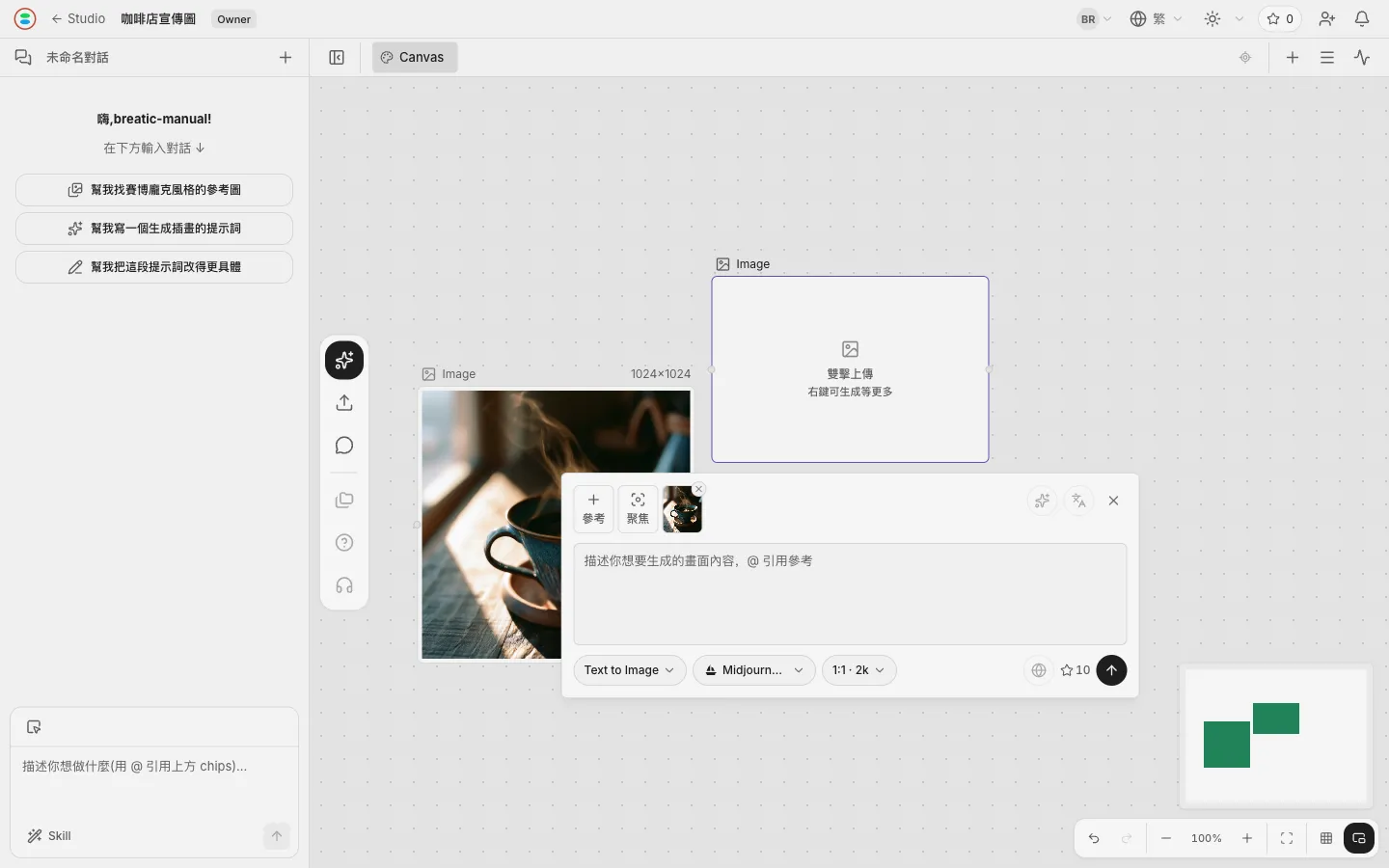Click the 參考 add reference button

593,508
